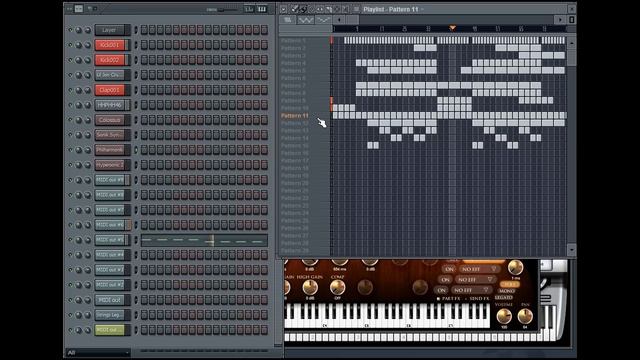This screenshot has width=640, height=360.
Task: Click the playlist scroll left arrow
Action: point(340,20)
